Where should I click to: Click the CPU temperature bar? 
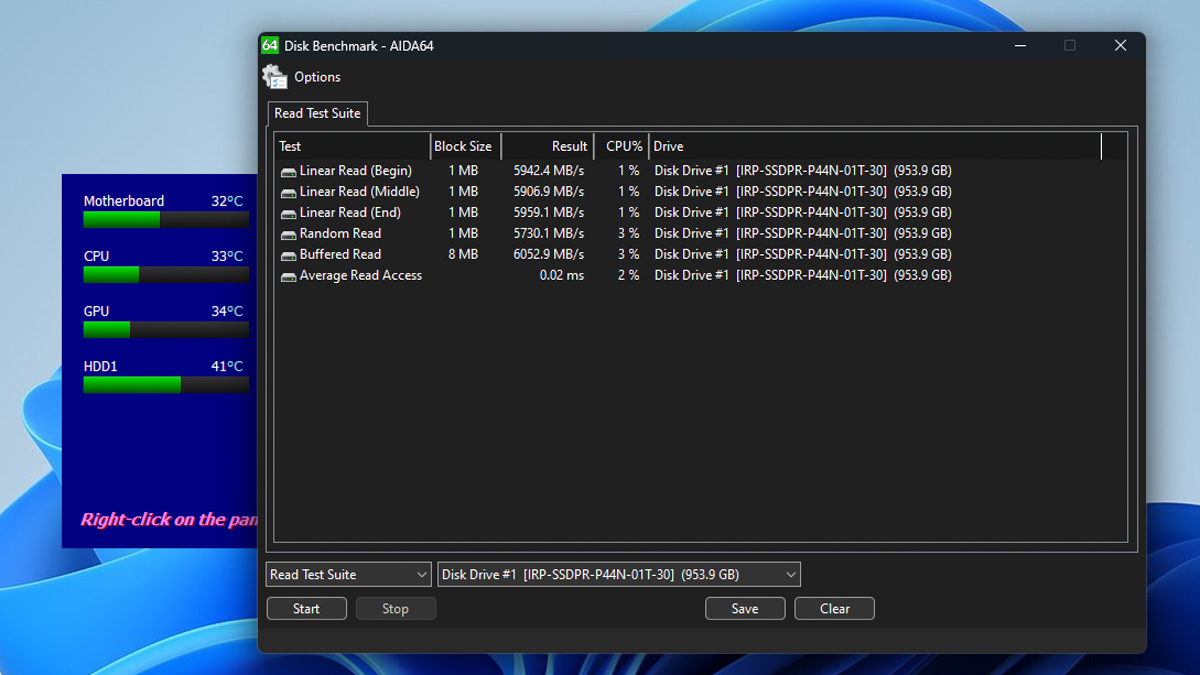pyautogui.click(x=166, y=275)
